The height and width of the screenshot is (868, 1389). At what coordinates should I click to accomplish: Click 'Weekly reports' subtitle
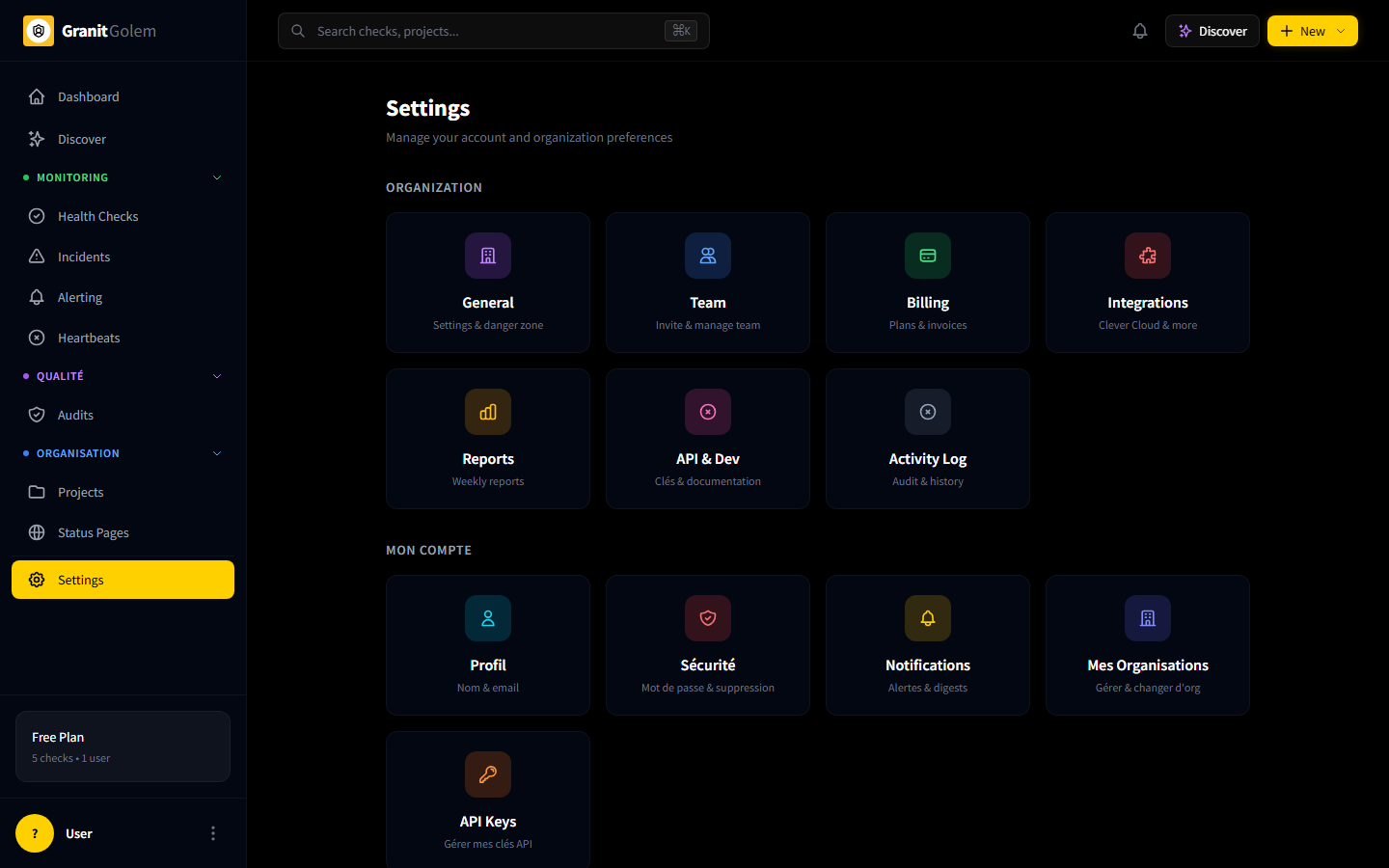488,481
